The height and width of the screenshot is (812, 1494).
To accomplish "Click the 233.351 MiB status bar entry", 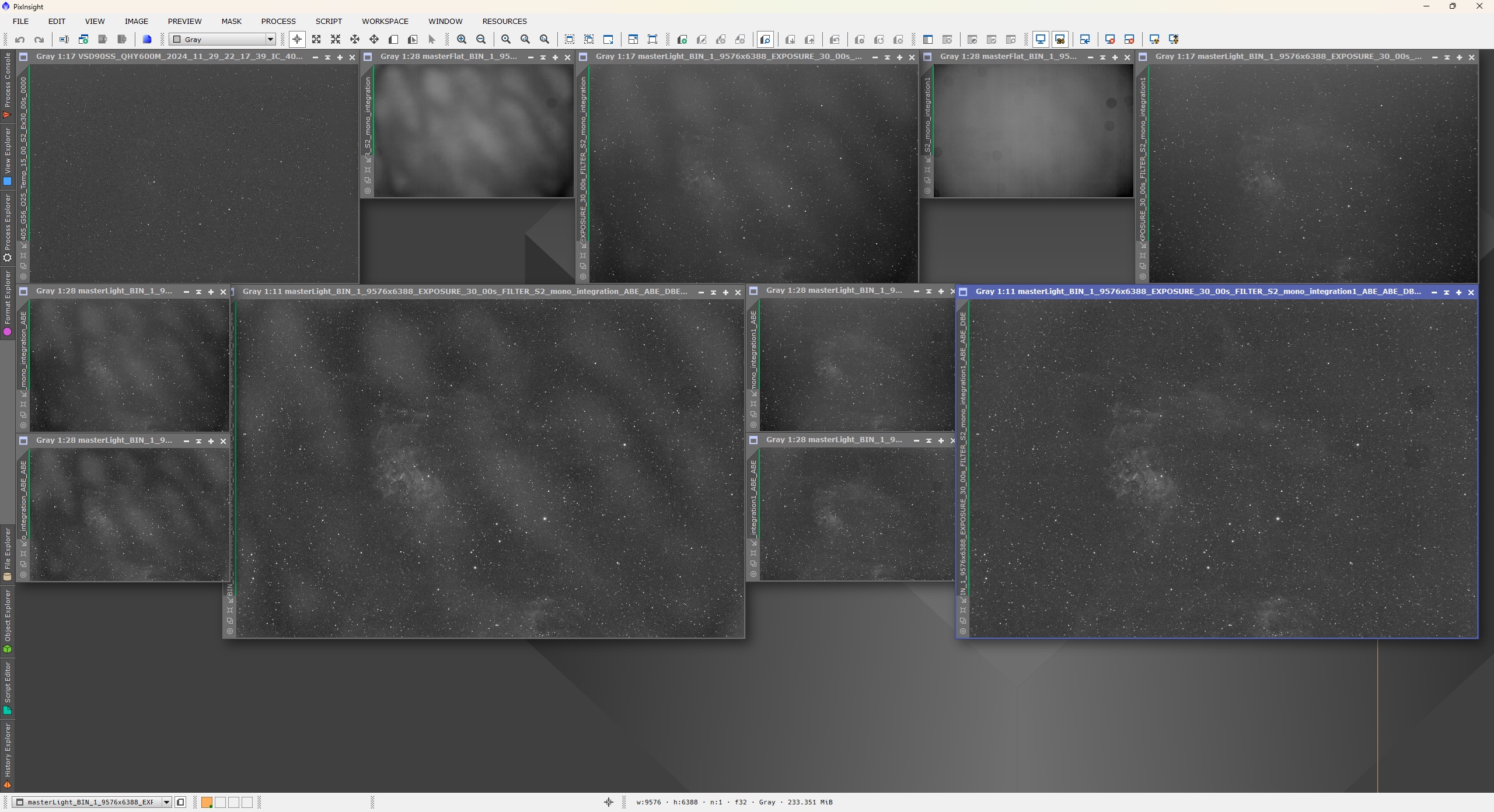I will [810, 802].
